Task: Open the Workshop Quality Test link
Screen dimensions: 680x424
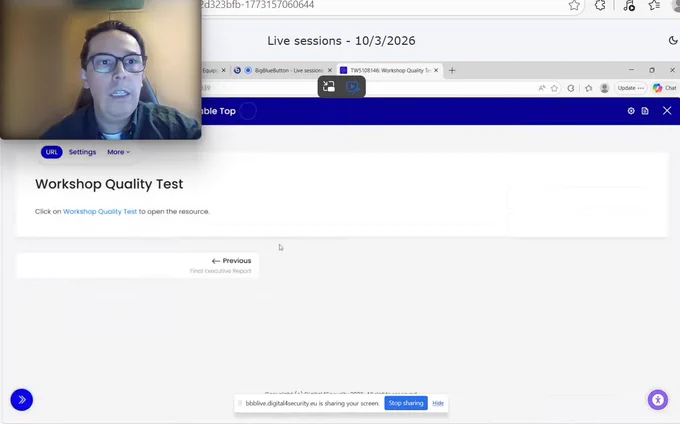Action: tap(100, 212)
